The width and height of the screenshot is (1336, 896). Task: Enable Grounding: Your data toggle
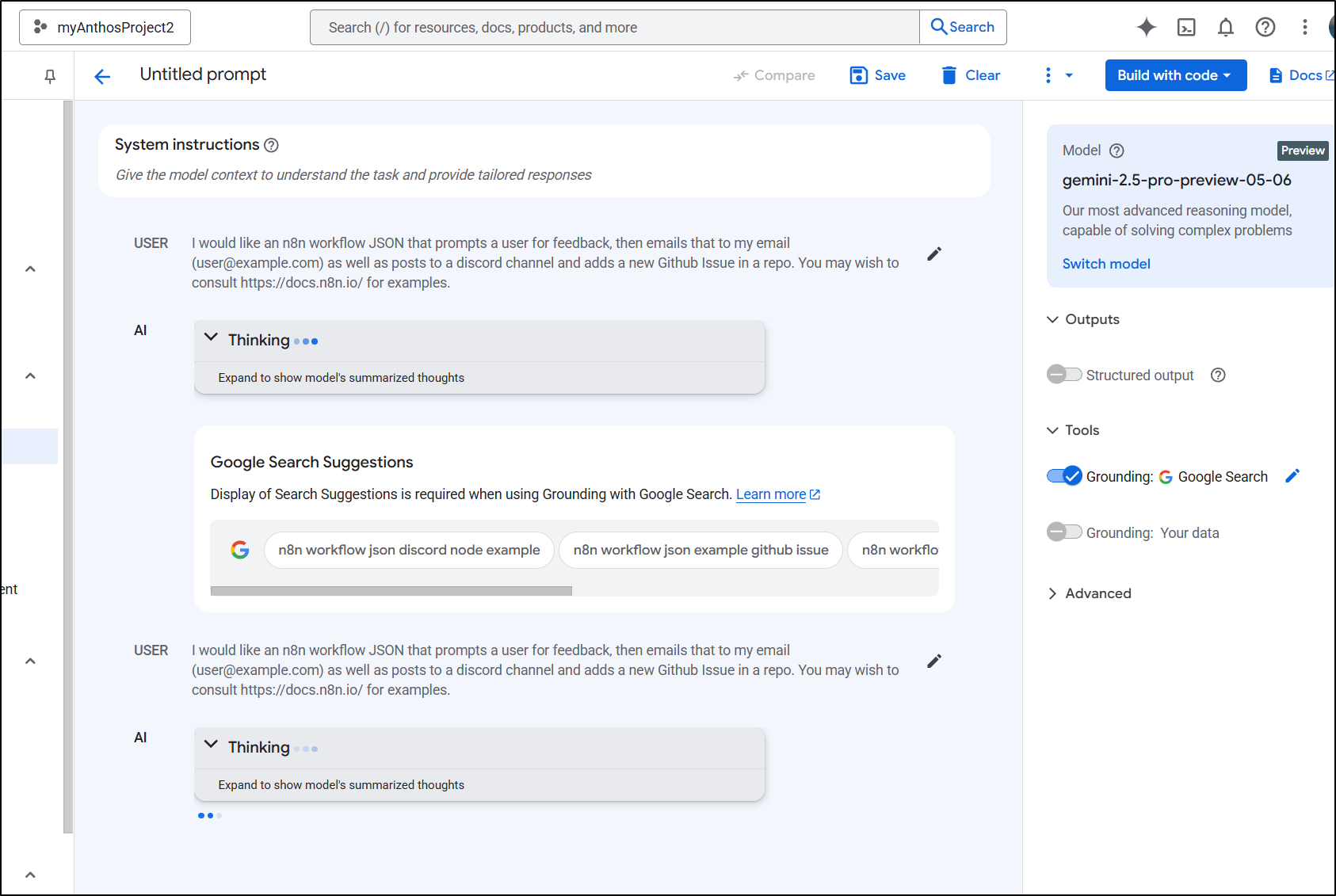[1064, 532]
